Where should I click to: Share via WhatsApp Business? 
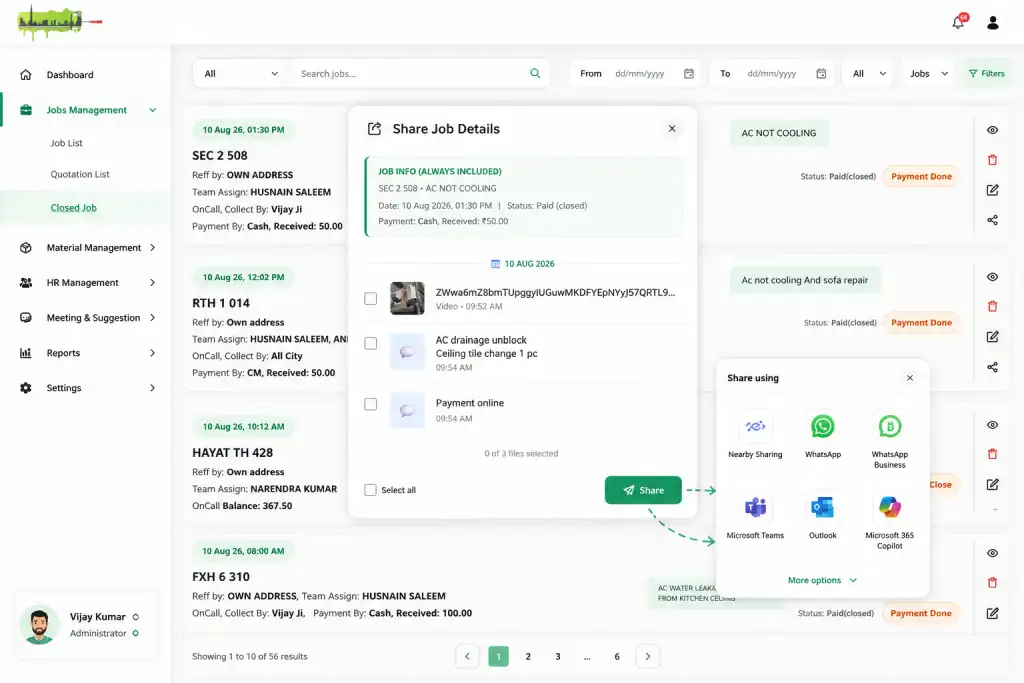(889, 441)
